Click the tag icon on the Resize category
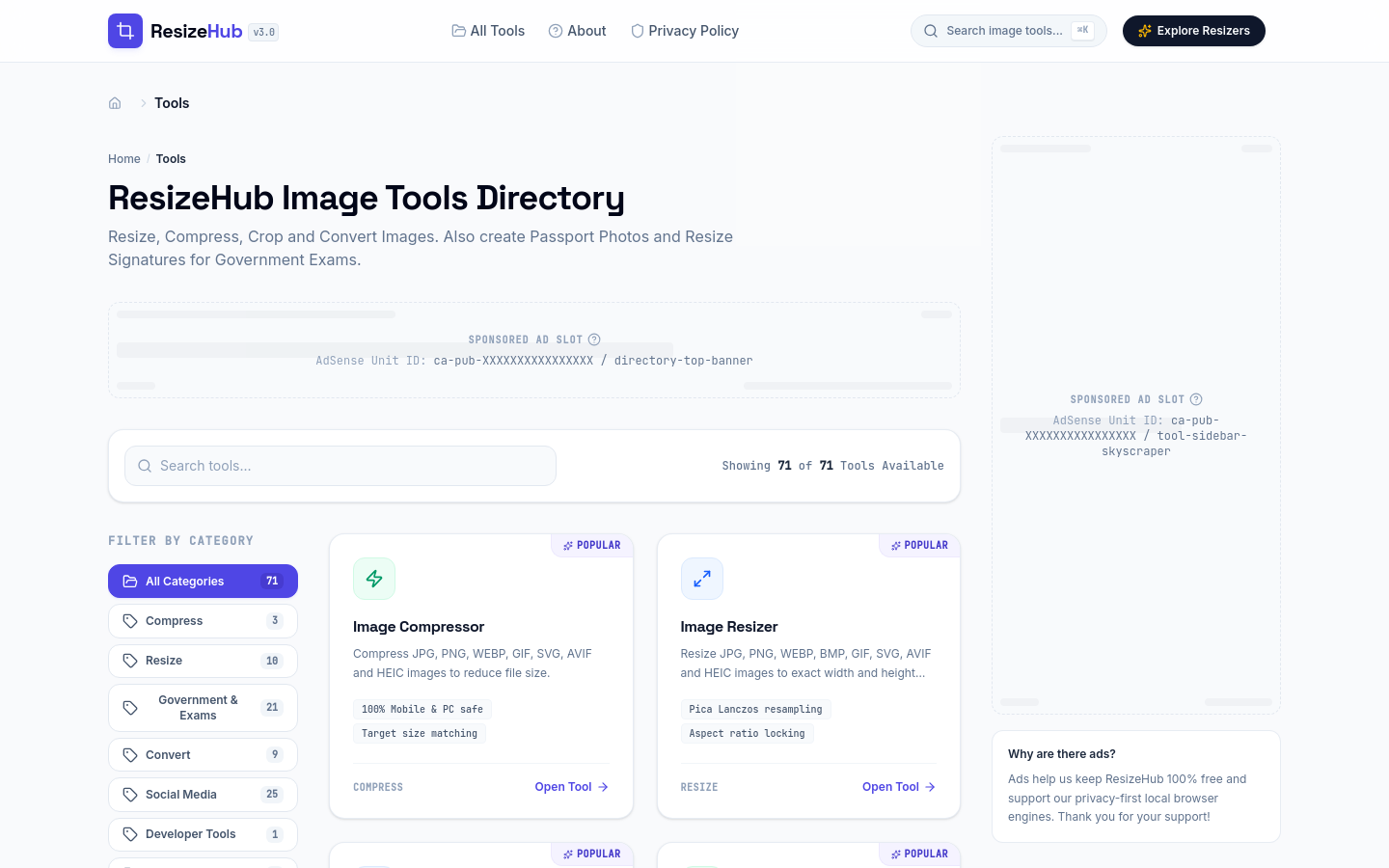Image resolution: width=1389 pixels, height=868 pixels. click(130, 661)
